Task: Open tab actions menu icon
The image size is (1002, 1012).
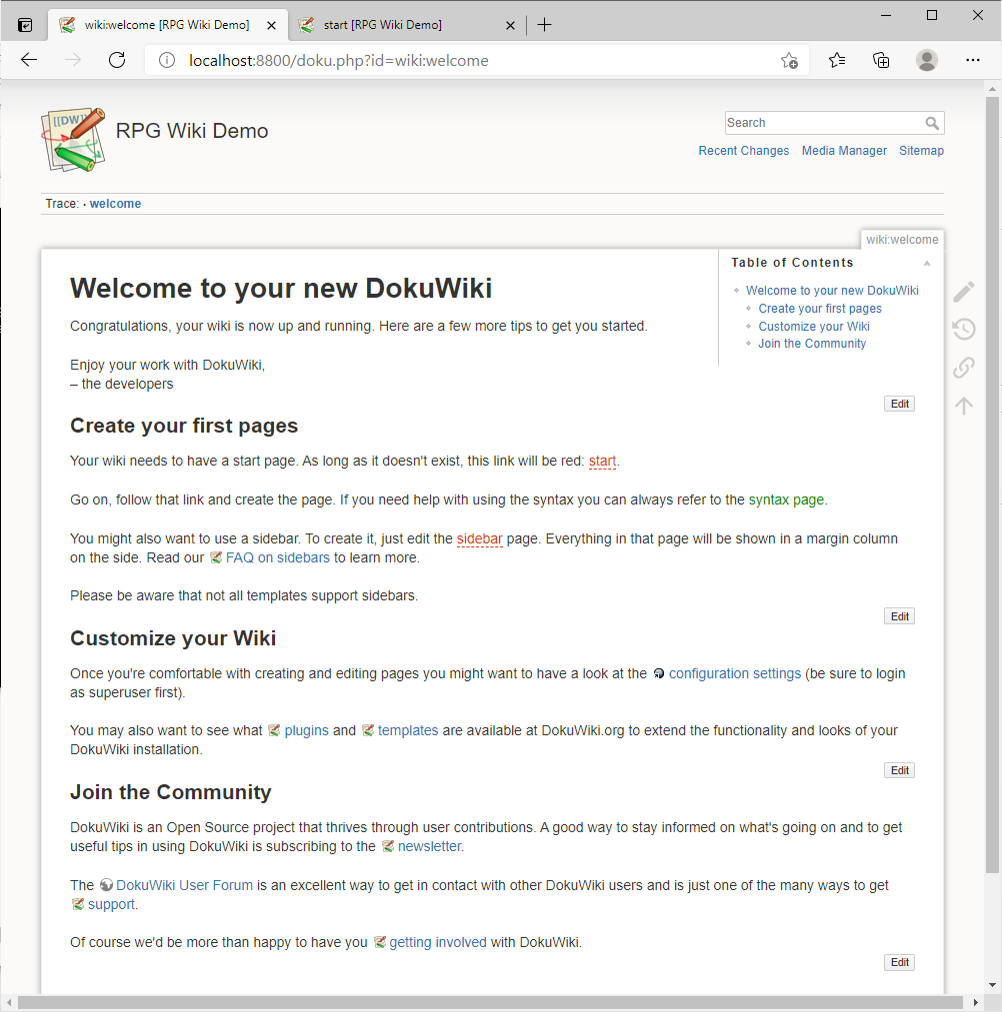Action: (x=25, y=25)
